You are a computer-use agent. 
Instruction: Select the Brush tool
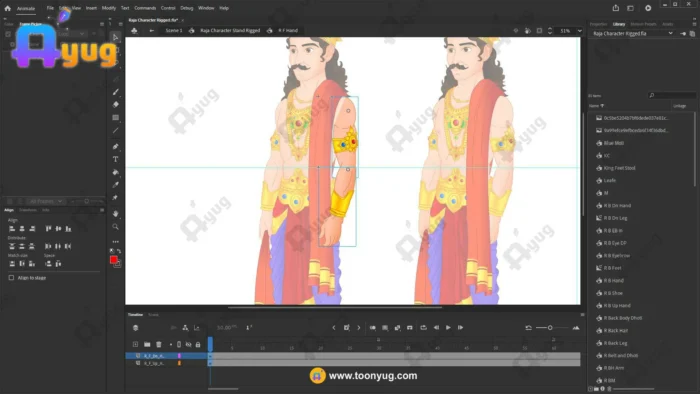click(116, 92)
